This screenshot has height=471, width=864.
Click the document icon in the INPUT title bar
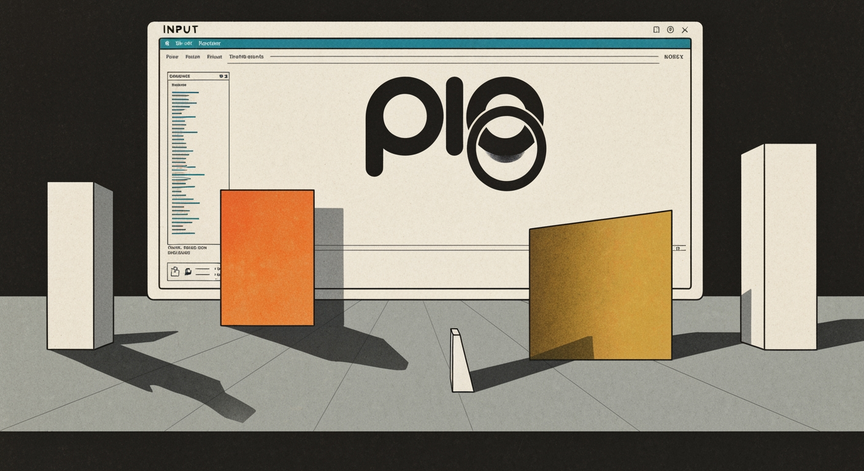tap(656, 30)
